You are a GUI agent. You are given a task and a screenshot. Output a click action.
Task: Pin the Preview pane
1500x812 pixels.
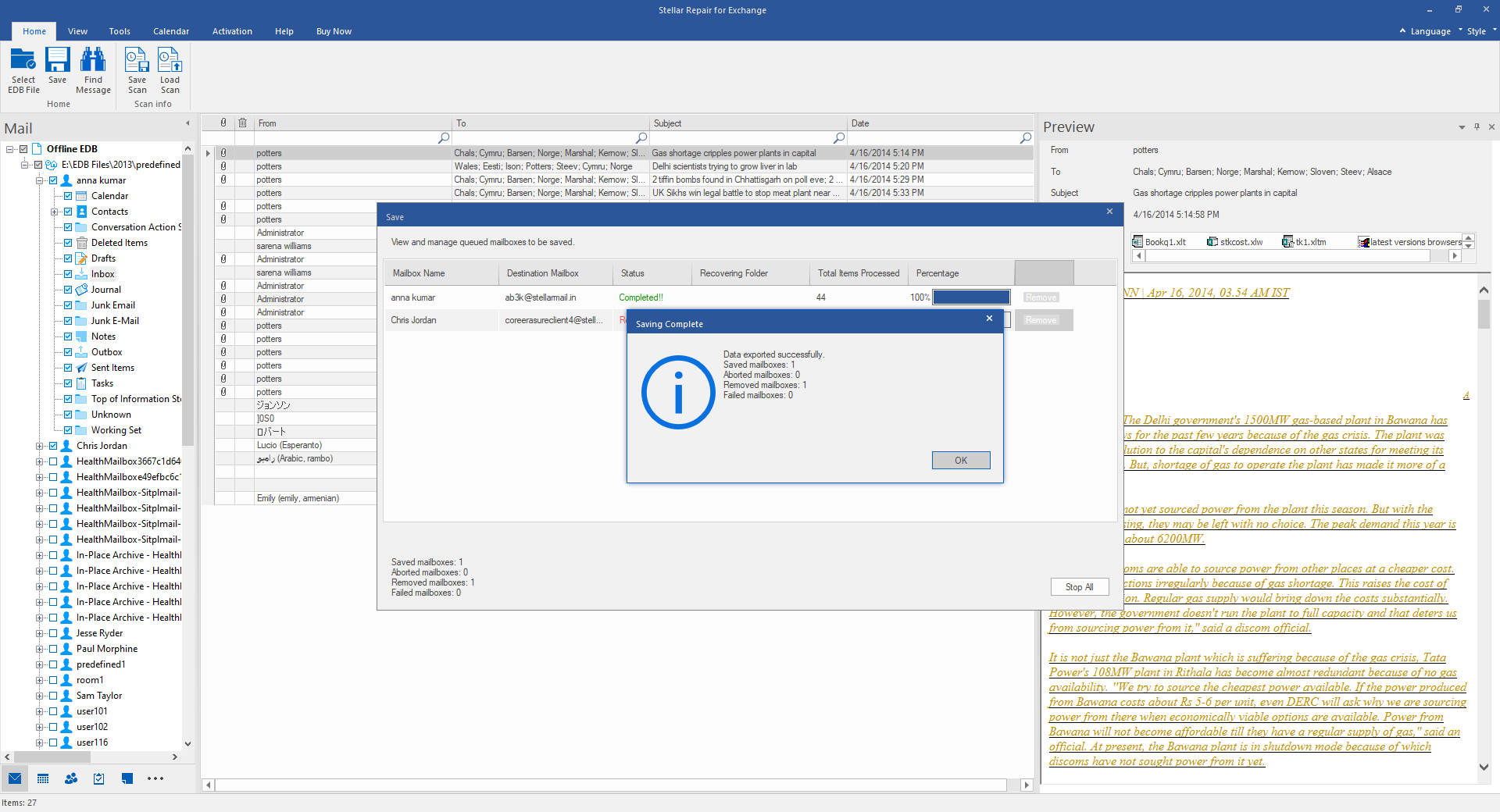1477,126
